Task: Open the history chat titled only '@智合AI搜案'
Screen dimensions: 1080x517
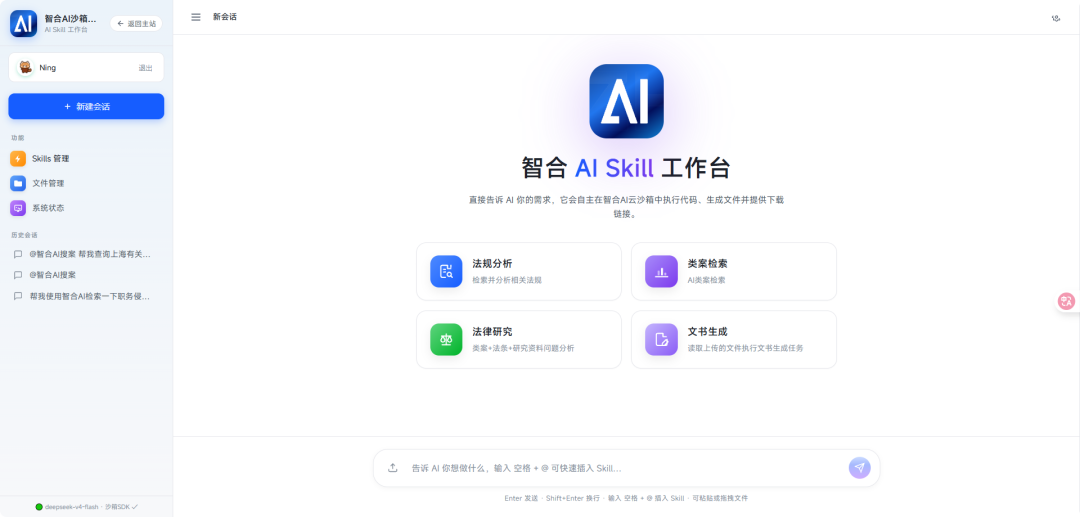Action: (x=86, y=275)
